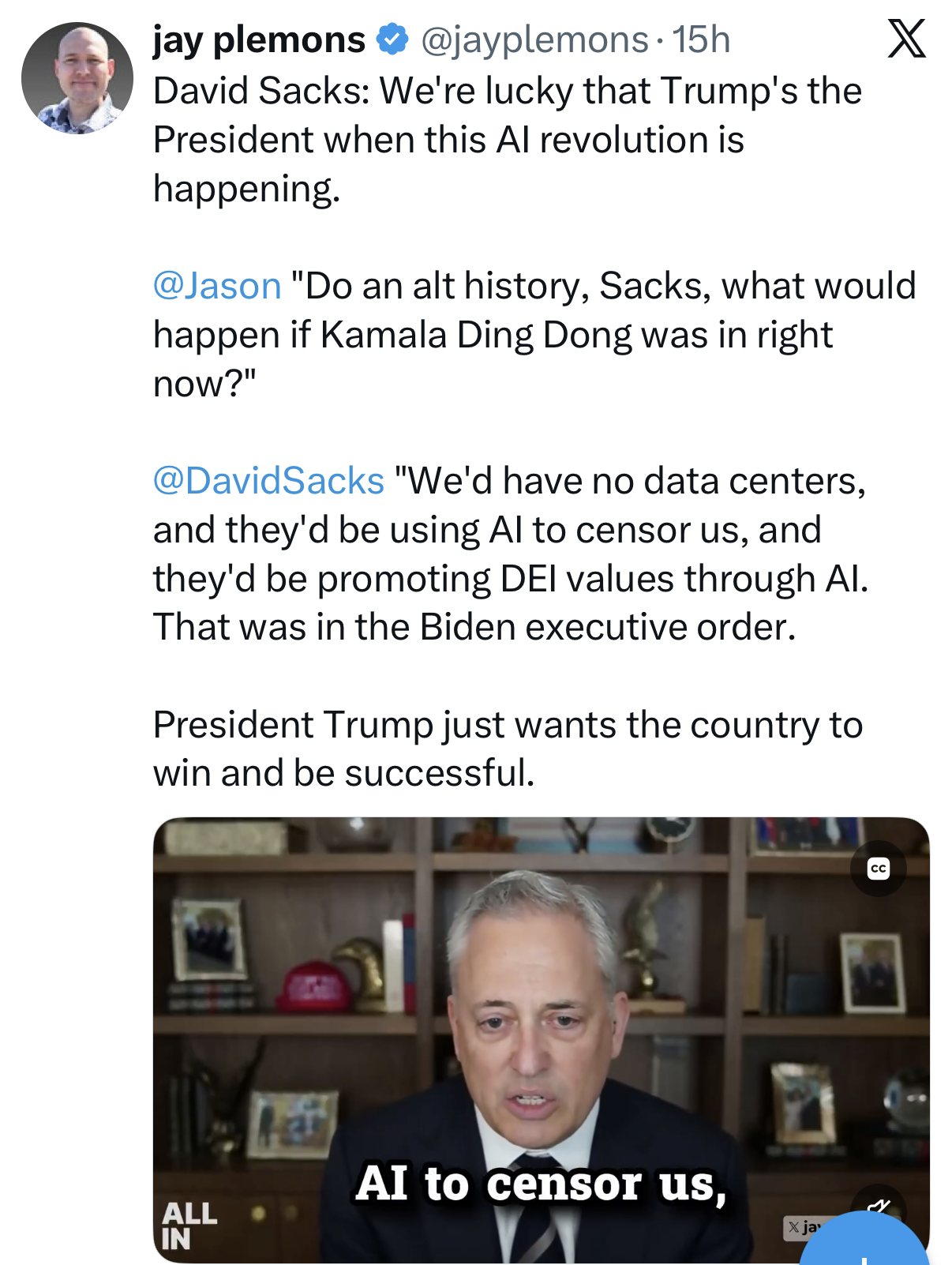Toggle closed captions on the video
Viewport: 952px width, 1265px height.
(878, 869)
